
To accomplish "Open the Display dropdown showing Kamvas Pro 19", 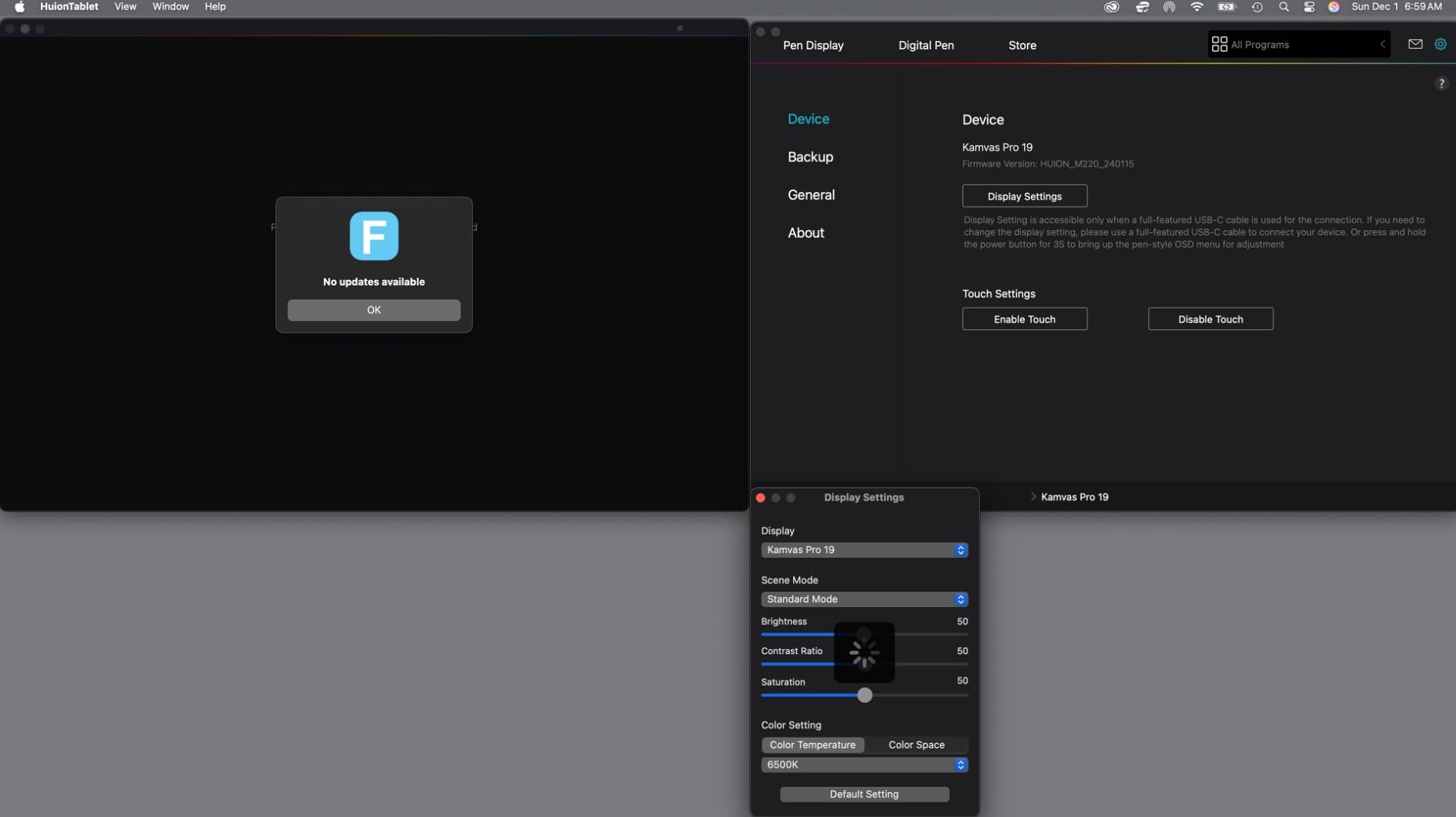I will pos(864,550).
